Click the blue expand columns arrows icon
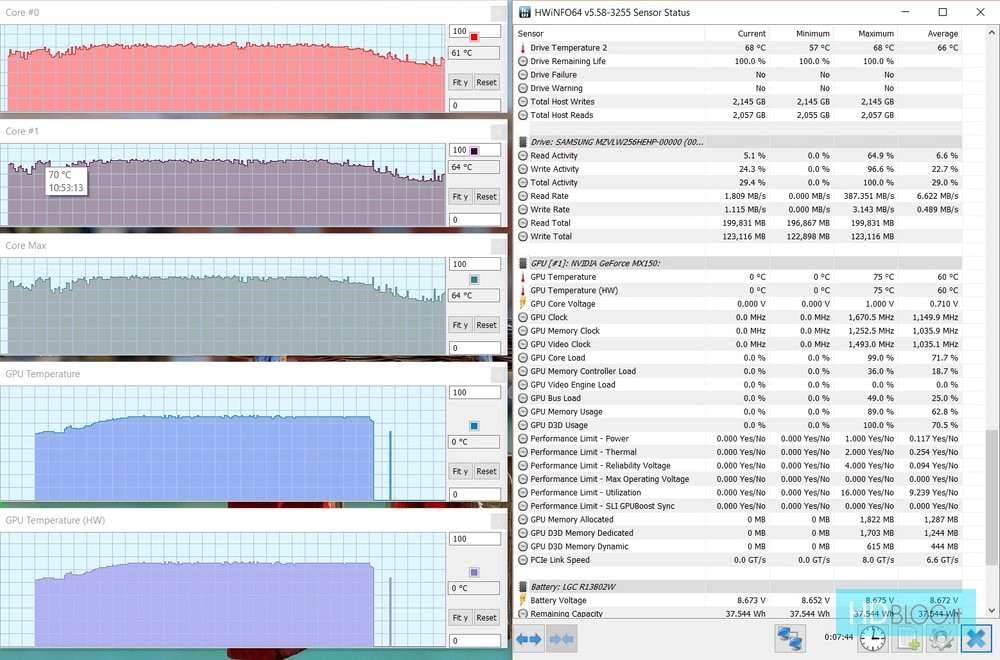 coord(529,638)
